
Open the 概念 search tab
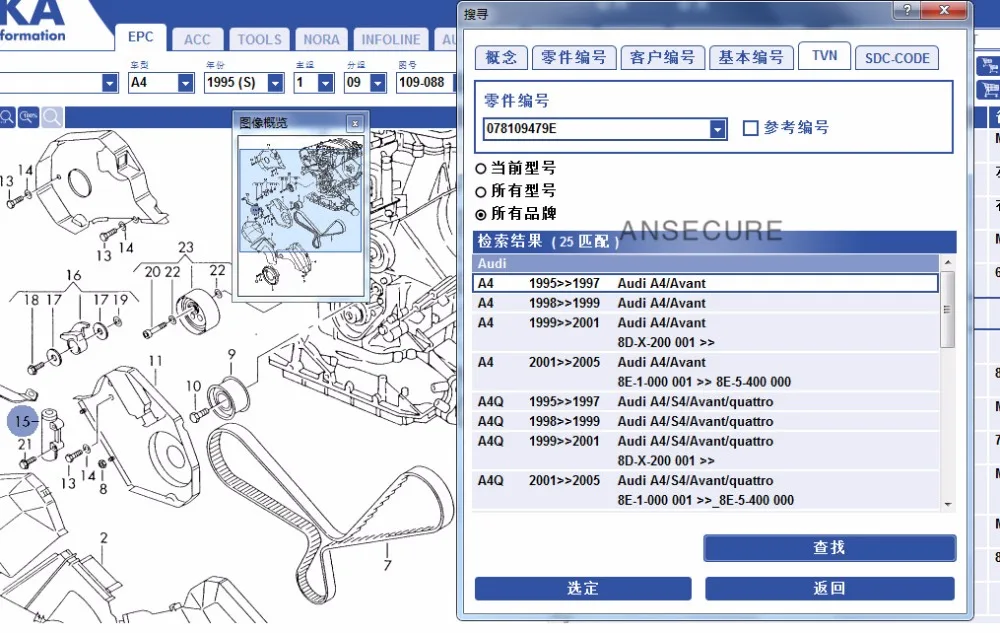pyautogui.click(x=501, y=57)
